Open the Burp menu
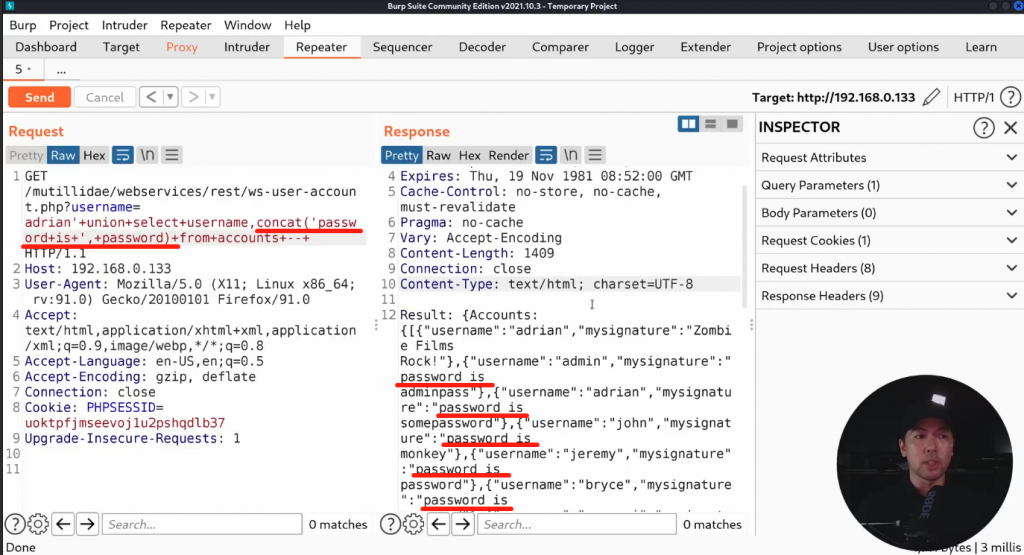Viewport: 1024px width, 555px height. click(x=23, y=25)
